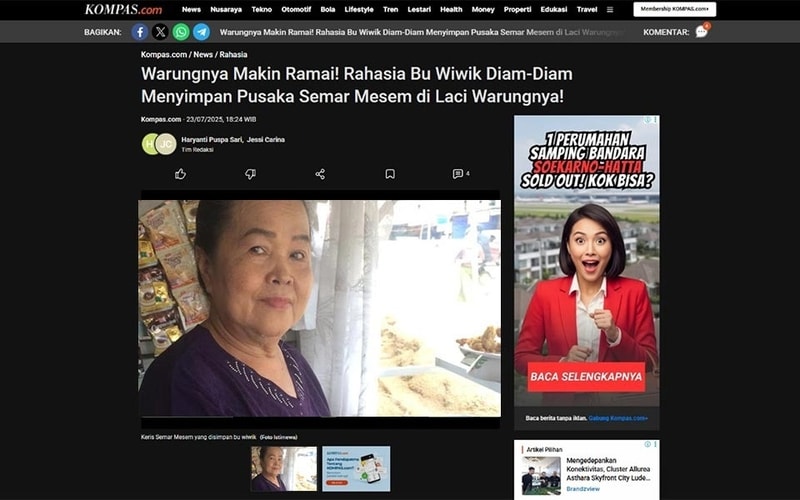Viewport: 800px width, 500px height.
Task: Click the KOMPAS.com logo
Action: 123,9
